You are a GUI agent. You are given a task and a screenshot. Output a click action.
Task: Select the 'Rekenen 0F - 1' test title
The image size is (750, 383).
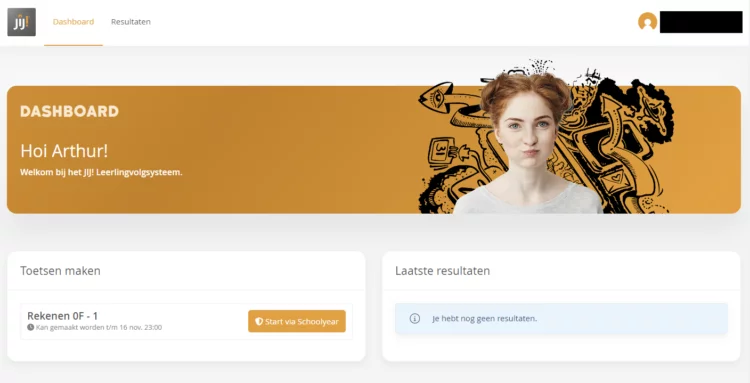62,316
